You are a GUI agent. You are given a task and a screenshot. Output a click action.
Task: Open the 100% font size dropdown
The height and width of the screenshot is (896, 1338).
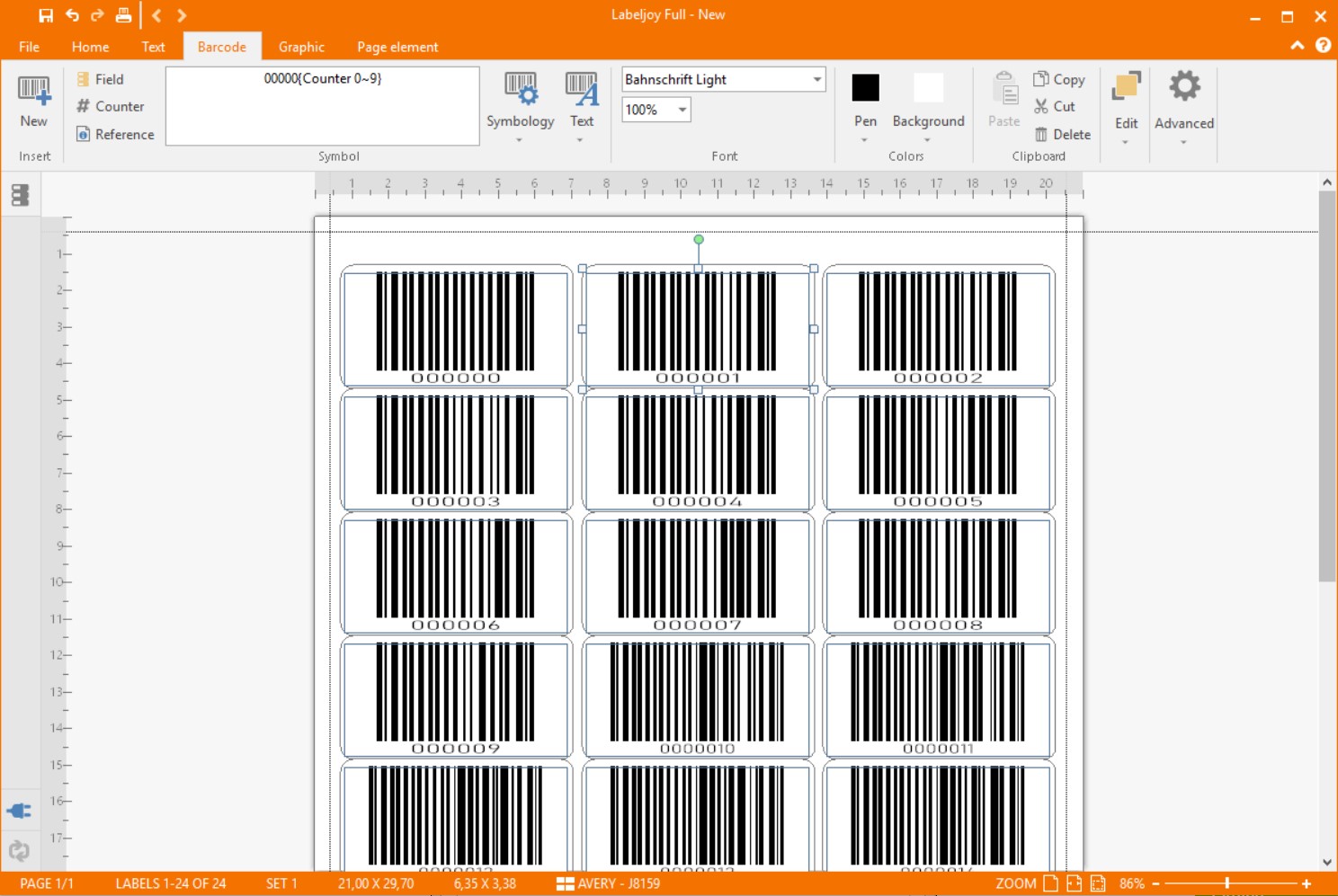pos(682,110)
